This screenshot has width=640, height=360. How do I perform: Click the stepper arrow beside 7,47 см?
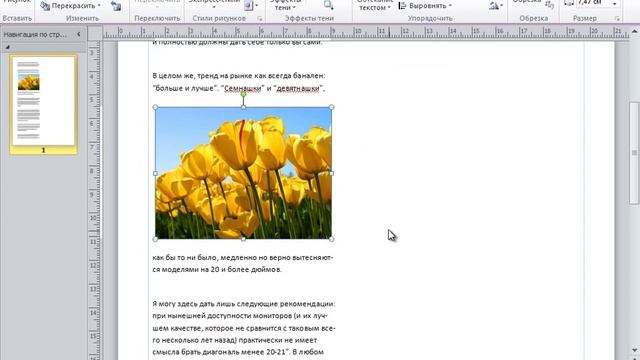(615, 3)
